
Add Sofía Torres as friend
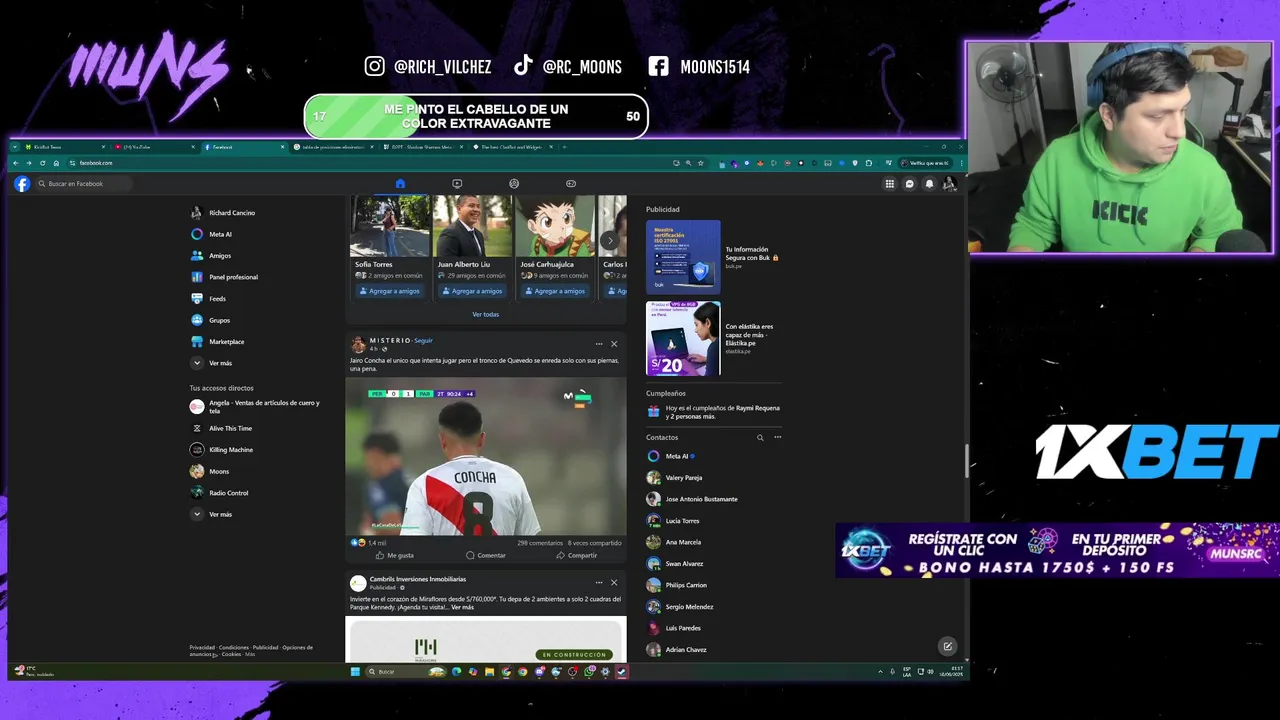[x=389, y=291]
